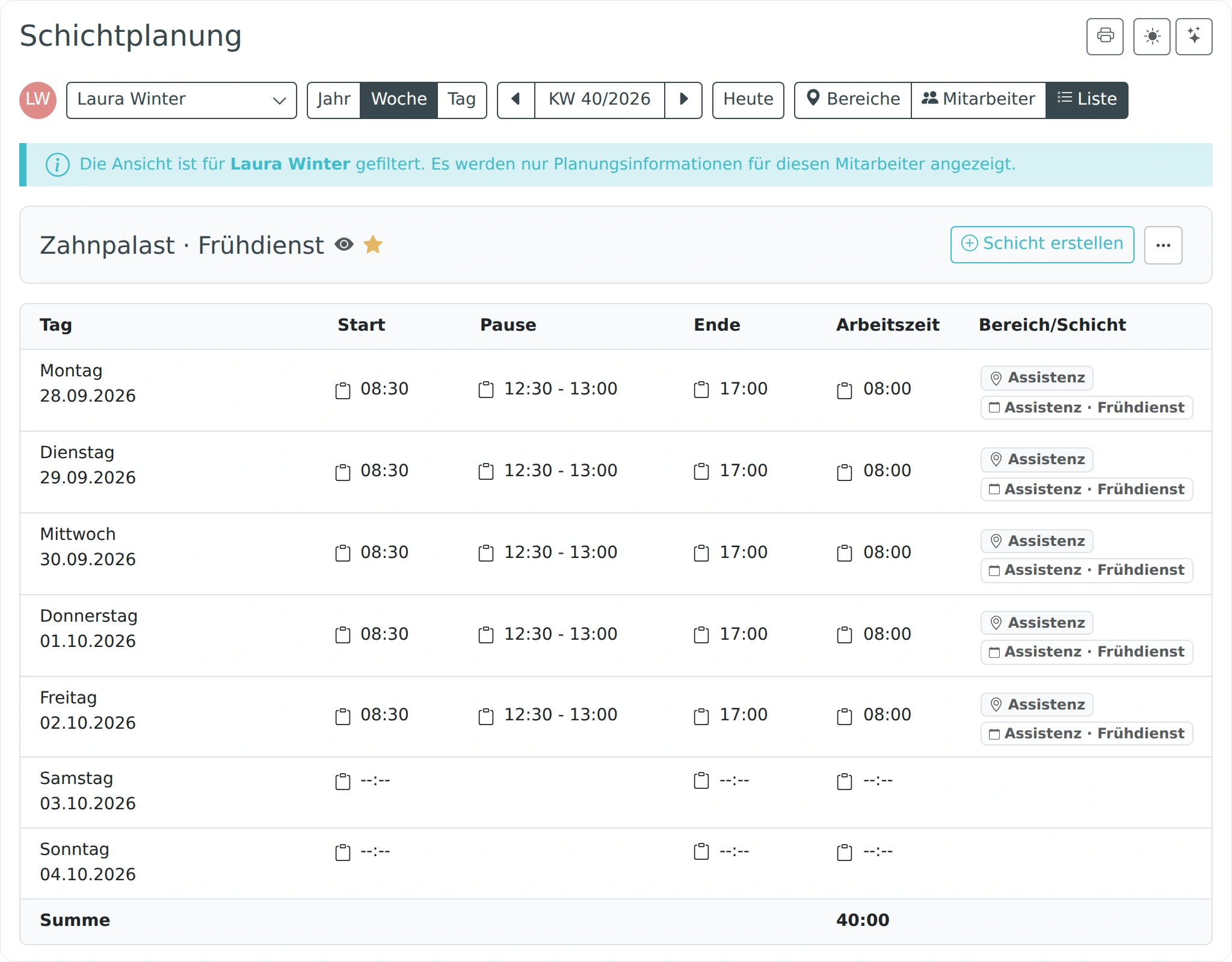Click the clipboard icon at Montag start time
This screenshot has height=962, width=1232.
tap(343, 390)
